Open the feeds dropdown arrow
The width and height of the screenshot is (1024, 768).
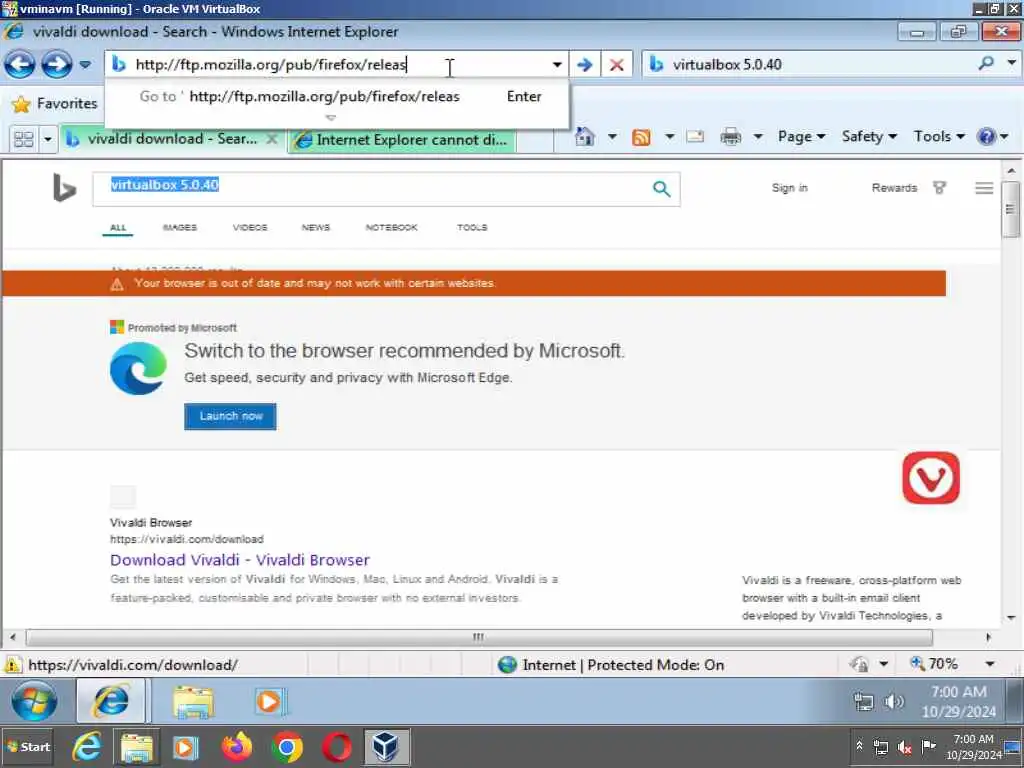[669, 136]
